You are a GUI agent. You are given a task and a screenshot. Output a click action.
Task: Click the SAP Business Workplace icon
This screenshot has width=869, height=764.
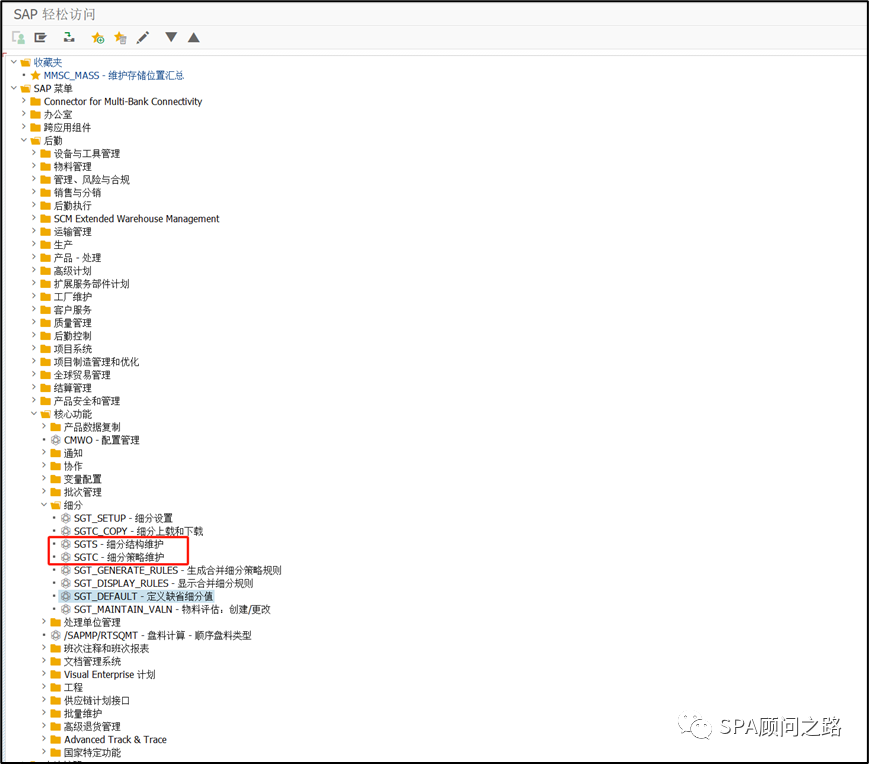point(69,38)
